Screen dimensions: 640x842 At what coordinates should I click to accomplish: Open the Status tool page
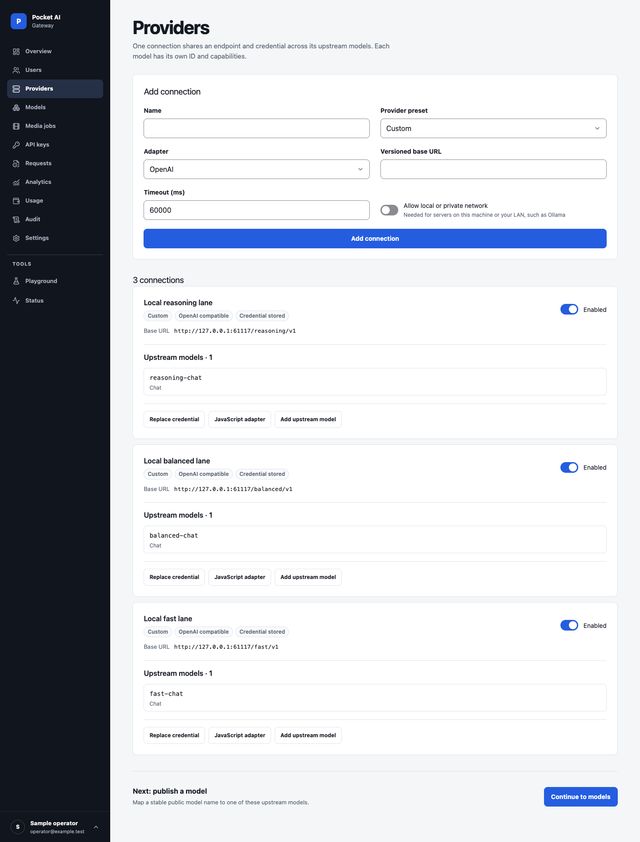pyautogui.click(x=55, y=301)
